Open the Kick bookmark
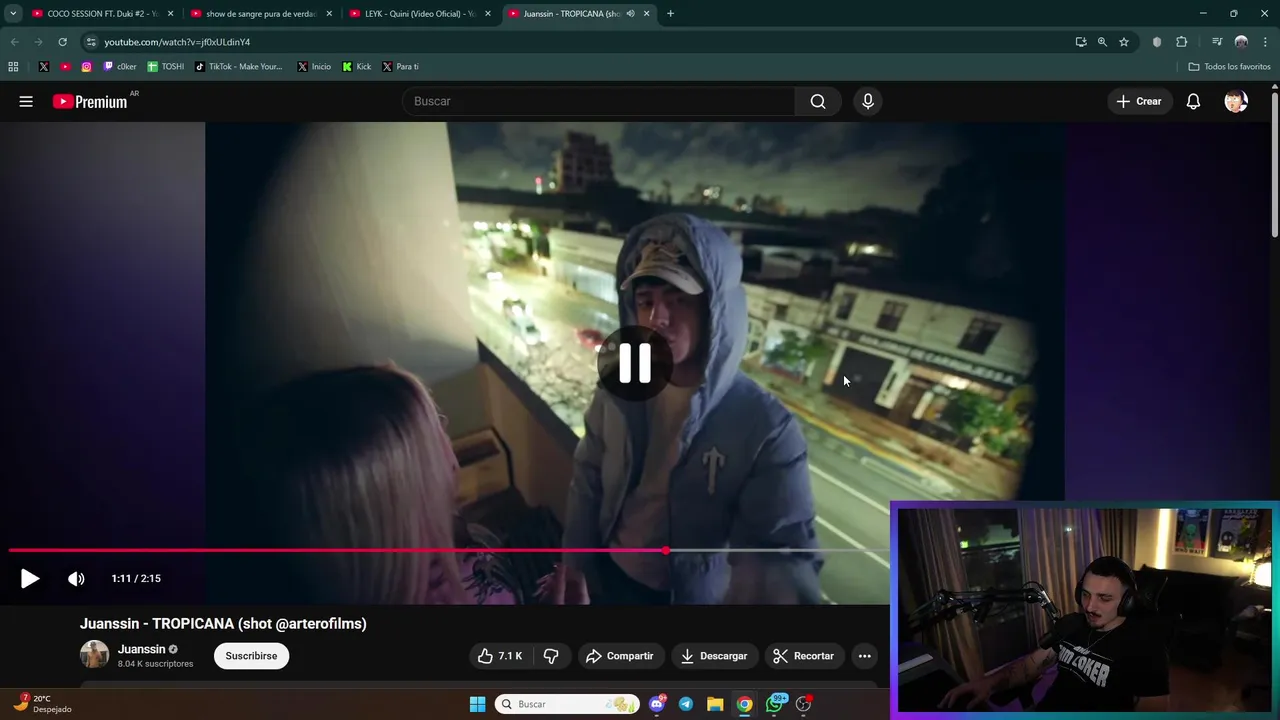The height and width of the screenshot is (720, 1280). (x=357, y=66)
